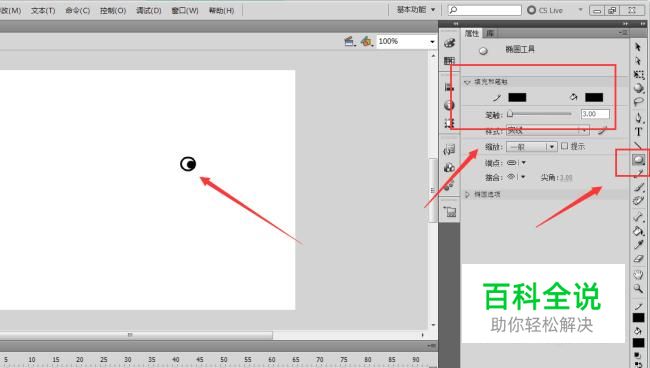Open the 基本功能 workspace dropdown
This screenshot has width=650, height=368.
416,10
